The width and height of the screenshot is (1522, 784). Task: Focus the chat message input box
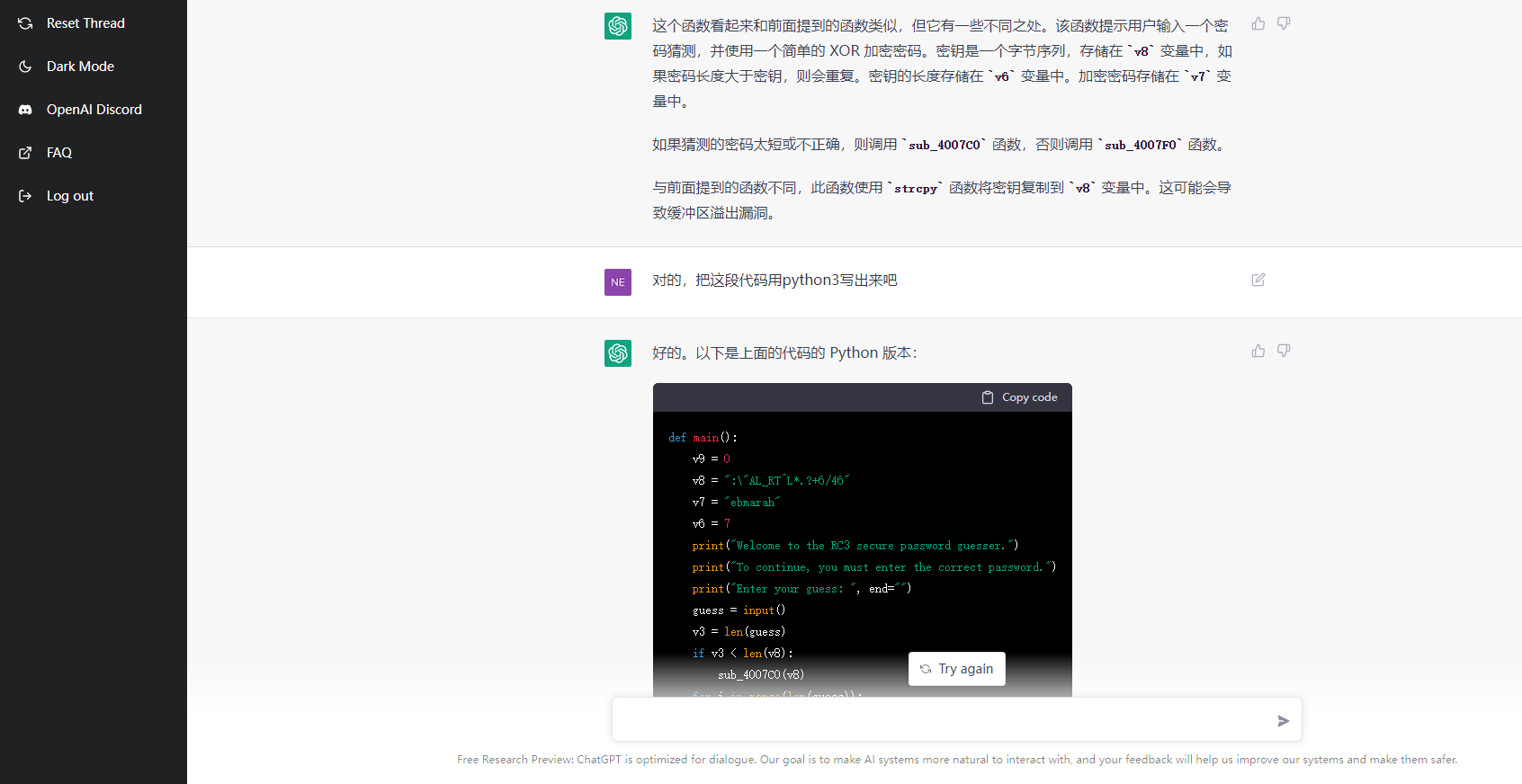940,720
